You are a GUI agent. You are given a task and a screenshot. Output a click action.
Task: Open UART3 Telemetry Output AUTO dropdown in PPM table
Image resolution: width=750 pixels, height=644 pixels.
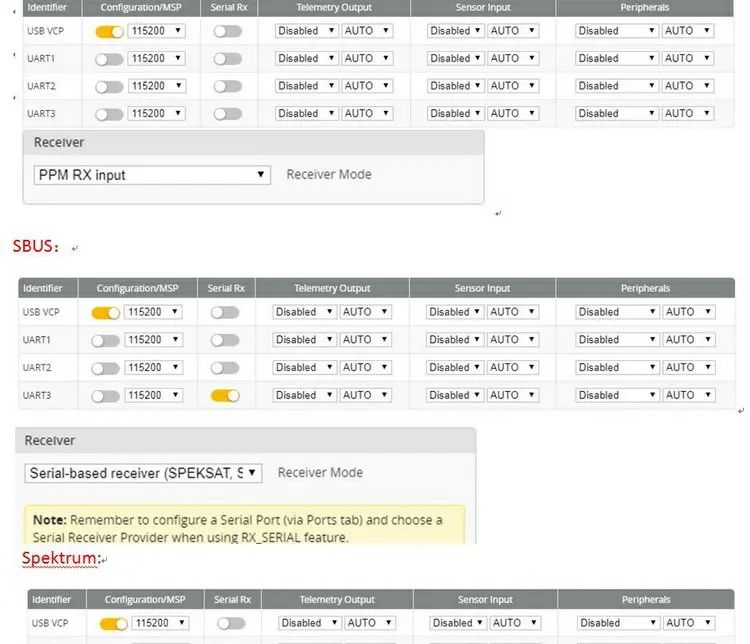[367, 113]
